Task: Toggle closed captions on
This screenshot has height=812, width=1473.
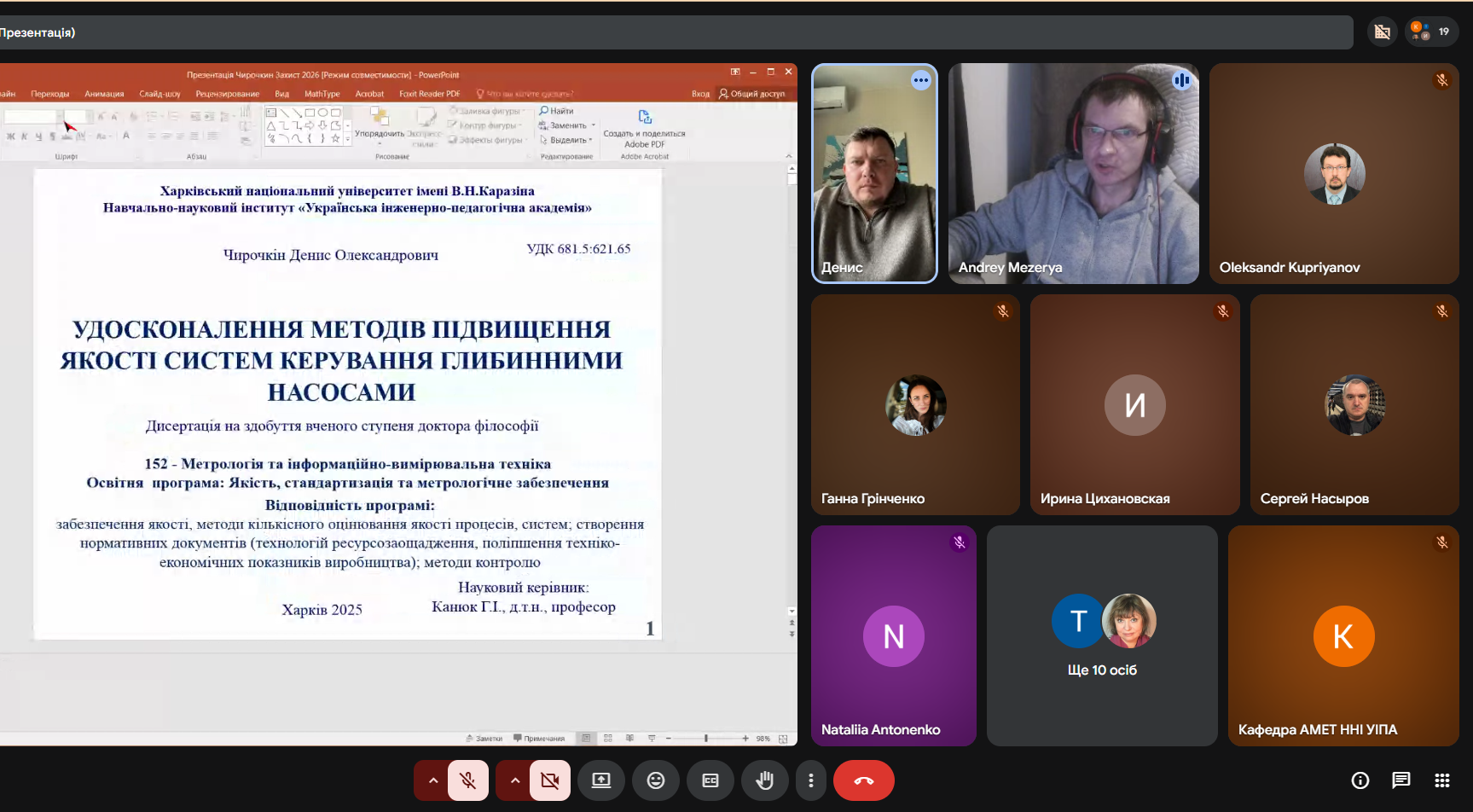Action: [x=710, y=780]
